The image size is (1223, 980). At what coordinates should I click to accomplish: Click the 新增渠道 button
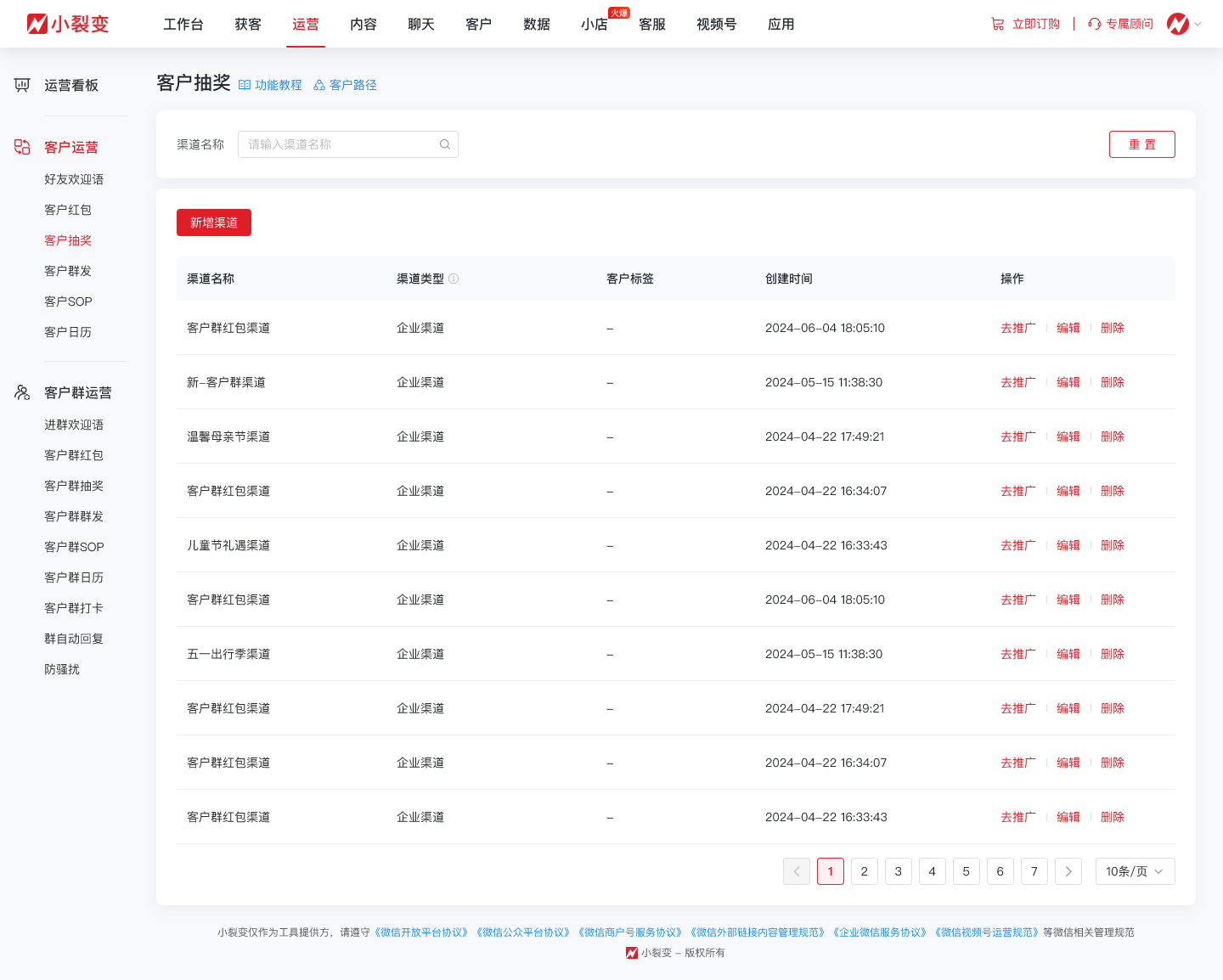coord(214,222)
